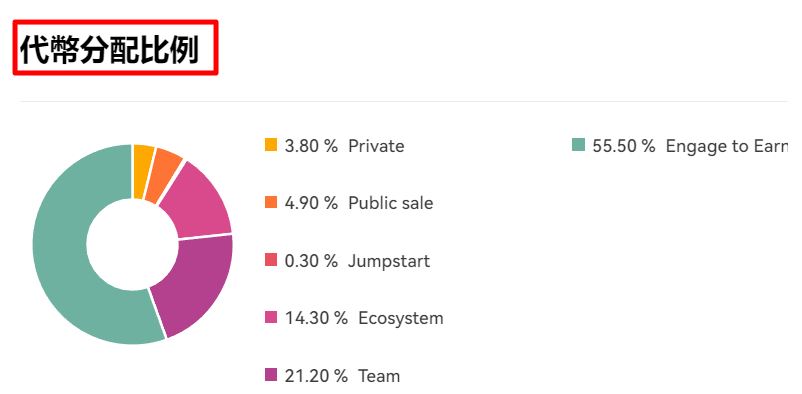Click the 代幣分配比例 heading

(x=109, y=50)
